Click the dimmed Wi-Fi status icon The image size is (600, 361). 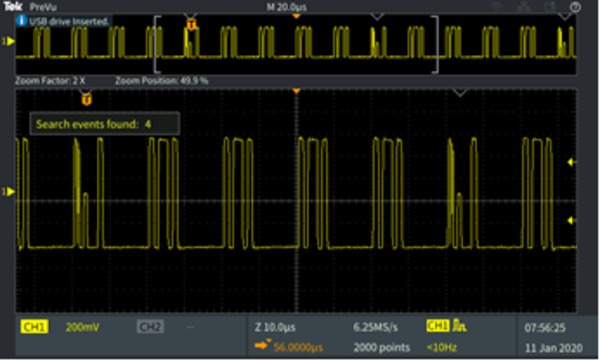(496, 6)
